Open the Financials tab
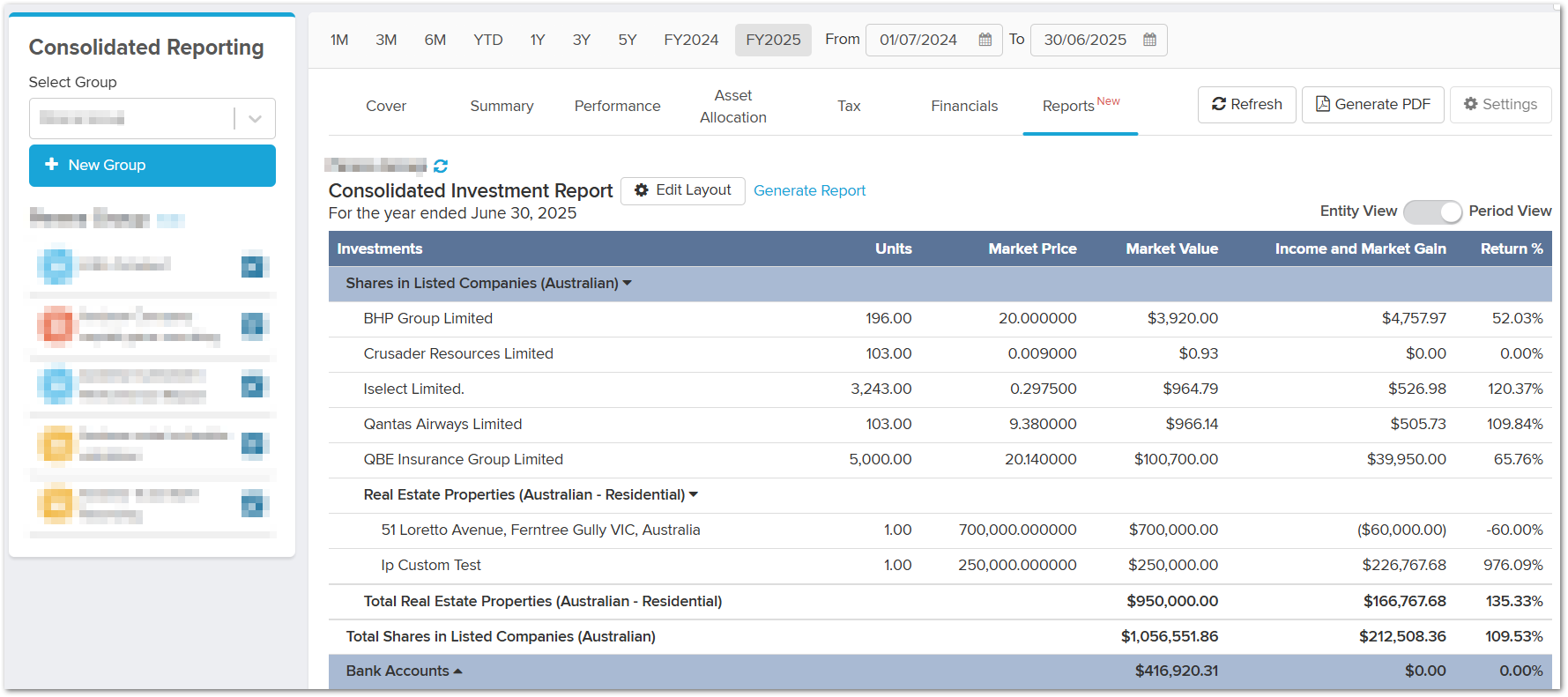The height and width of the screenshot is (697, 1568). 964,106
